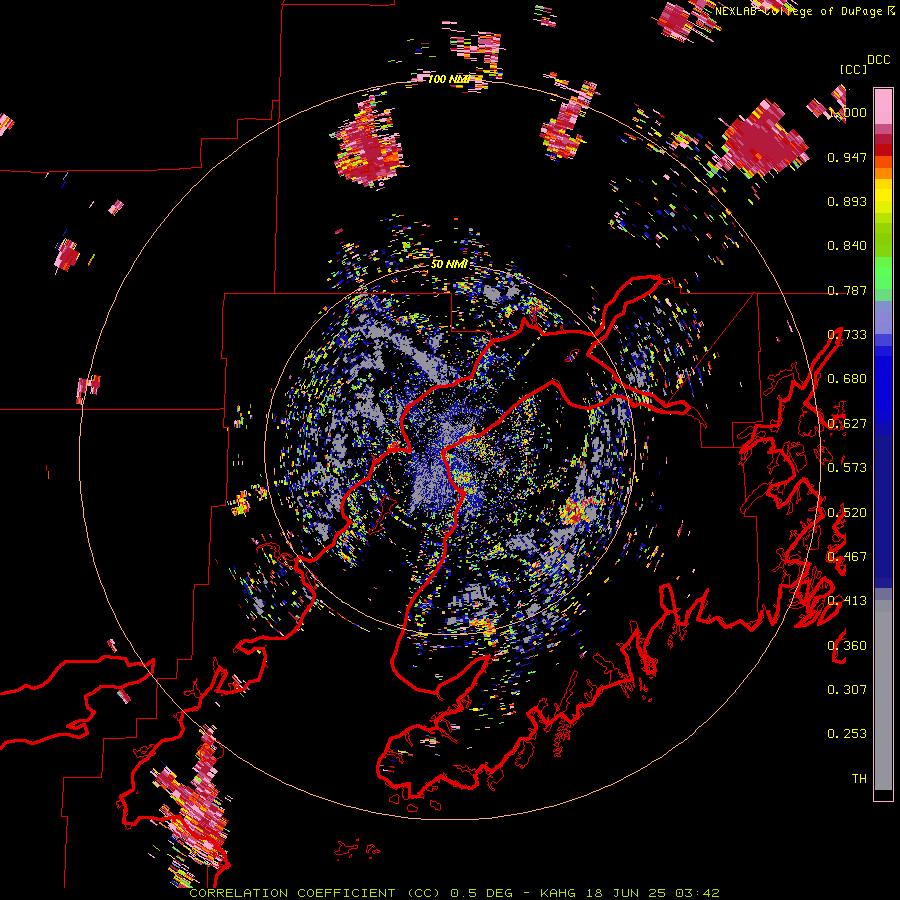
Task: Select the 0.893 legend value
Action: tap(847, 201)
